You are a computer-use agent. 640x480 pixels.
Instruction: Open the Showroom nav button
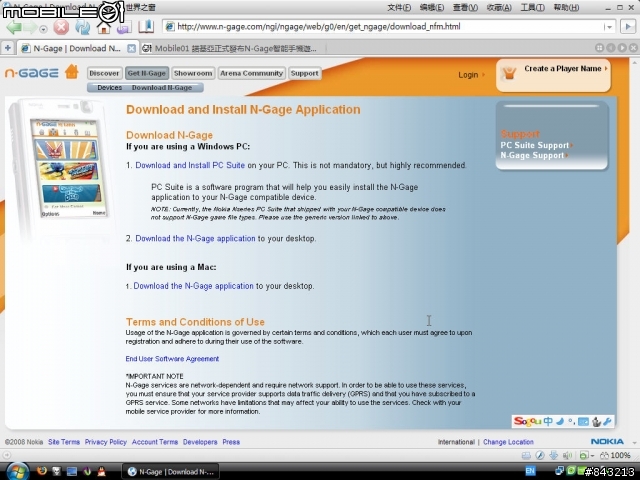[193, 73]
